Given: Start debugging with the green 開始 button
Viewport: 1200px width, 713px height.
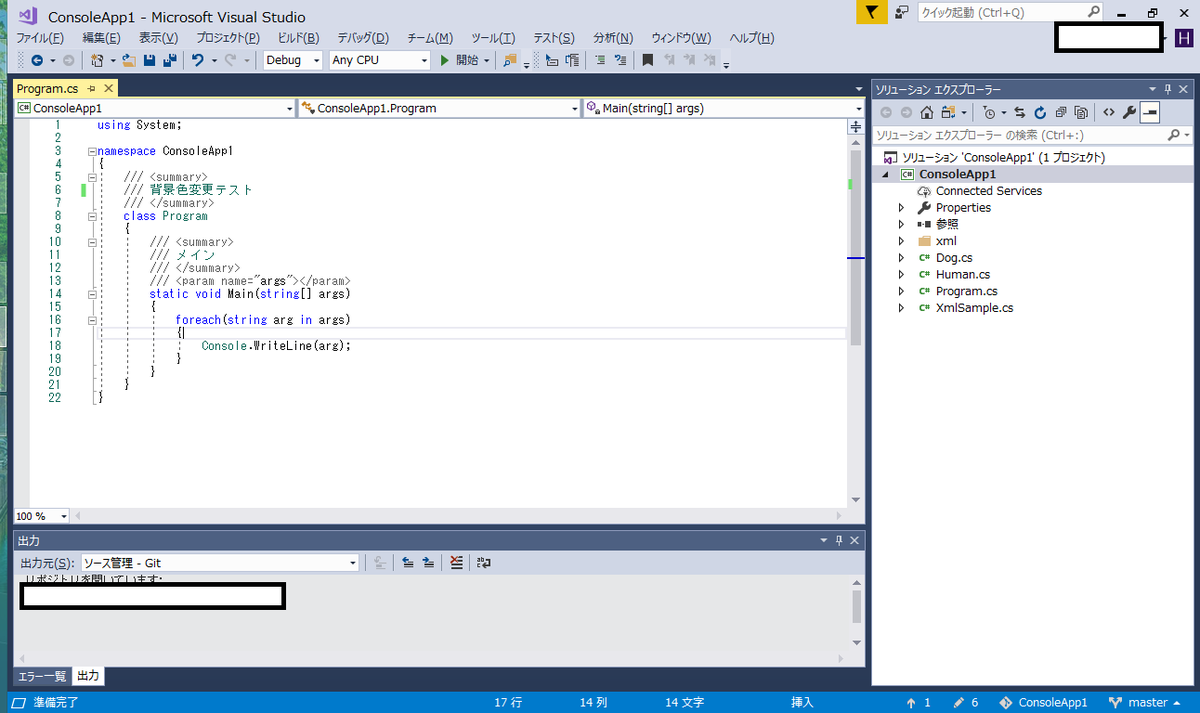Looking at the screenshot, I should tap(460, 60).
